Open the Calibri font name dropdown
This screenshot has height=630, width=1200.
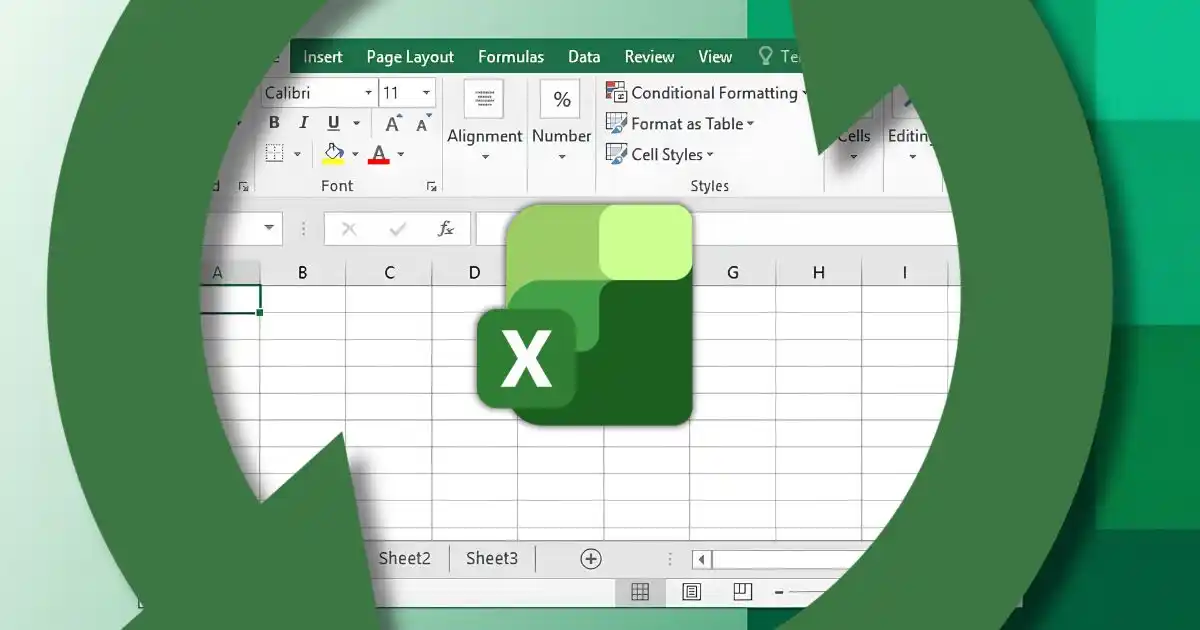coord(367,93)
